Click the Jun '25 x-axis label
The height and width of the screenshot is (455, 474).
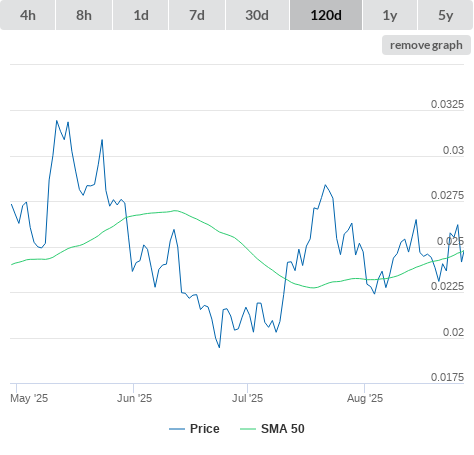[134, 398]
